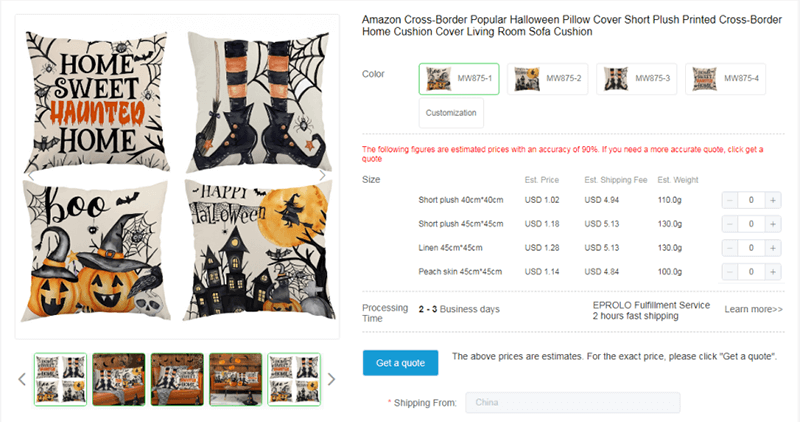Click plus button for Linen 45cm*45cm
The height and width of the screenshot is (422, 800).
click(x=772, y=248)
